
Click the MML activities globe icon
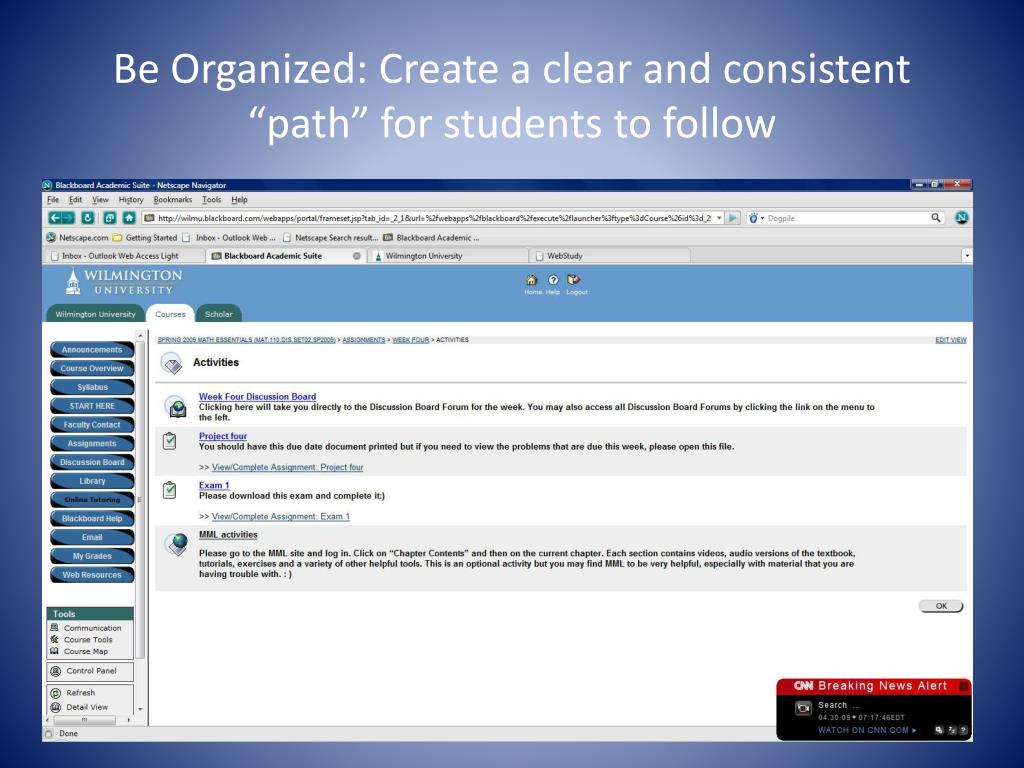click(x=176, y=543)
